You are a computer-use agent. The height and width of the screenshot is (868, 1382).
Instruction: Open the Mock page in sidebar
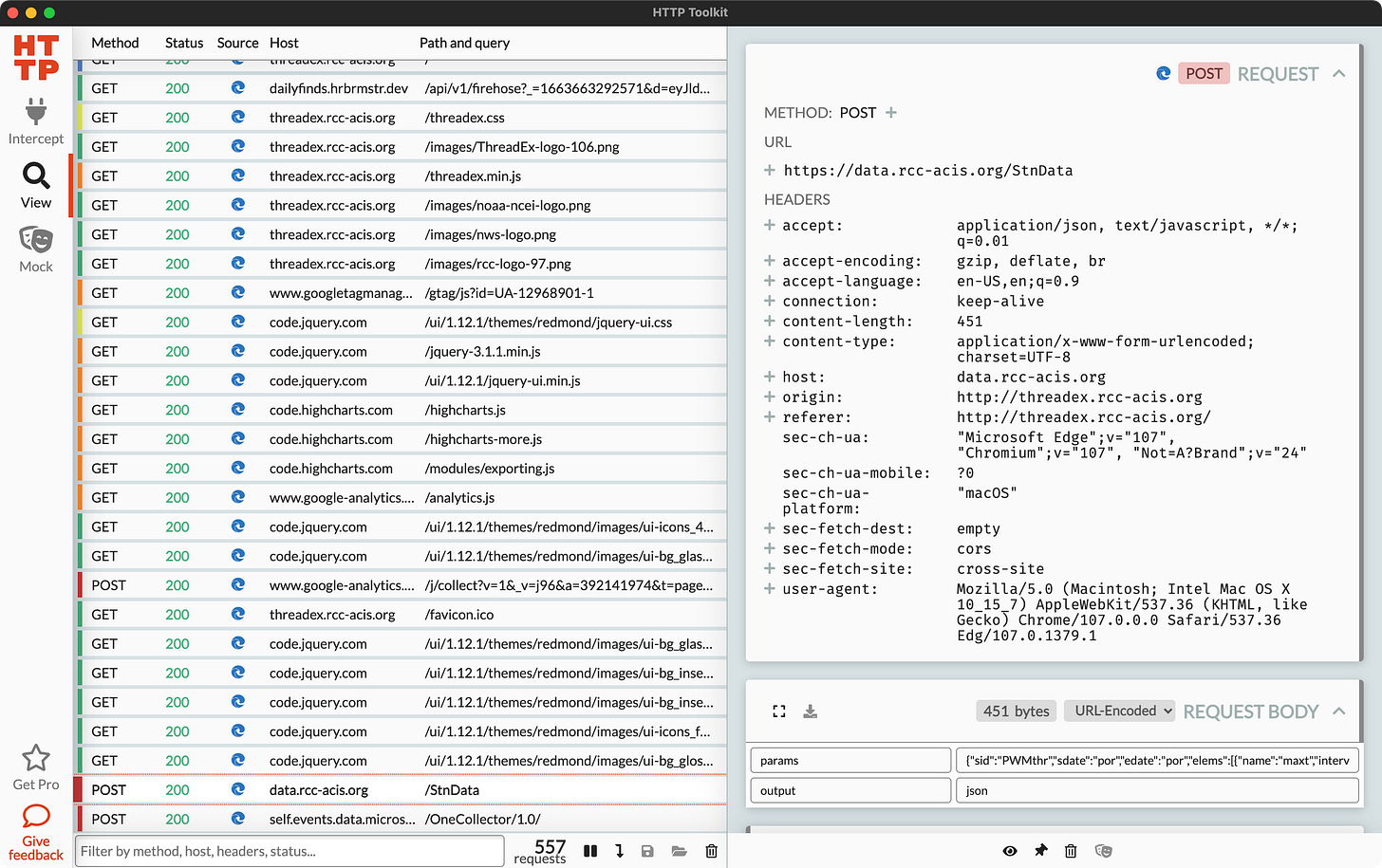[35, 249]
